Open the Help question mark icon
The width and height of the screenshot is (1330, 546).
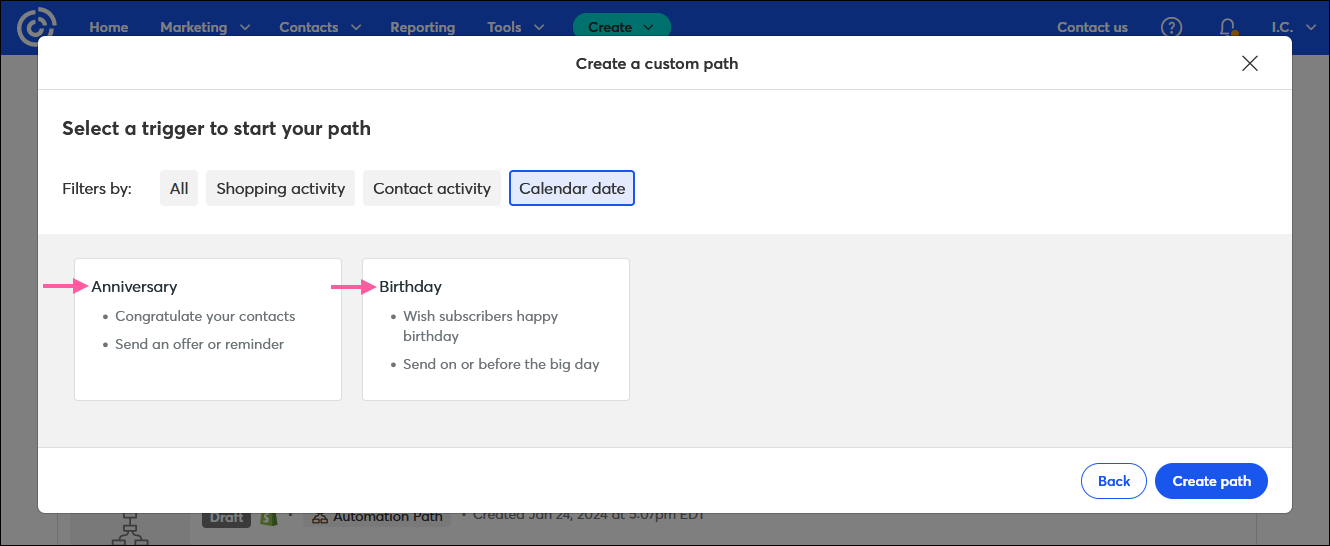point(1171,27)
